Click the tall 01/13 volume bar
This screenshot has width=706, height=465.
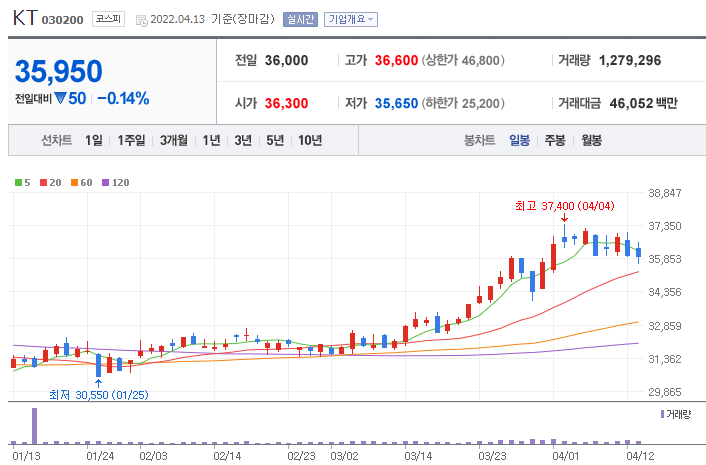tap(35, 426)
